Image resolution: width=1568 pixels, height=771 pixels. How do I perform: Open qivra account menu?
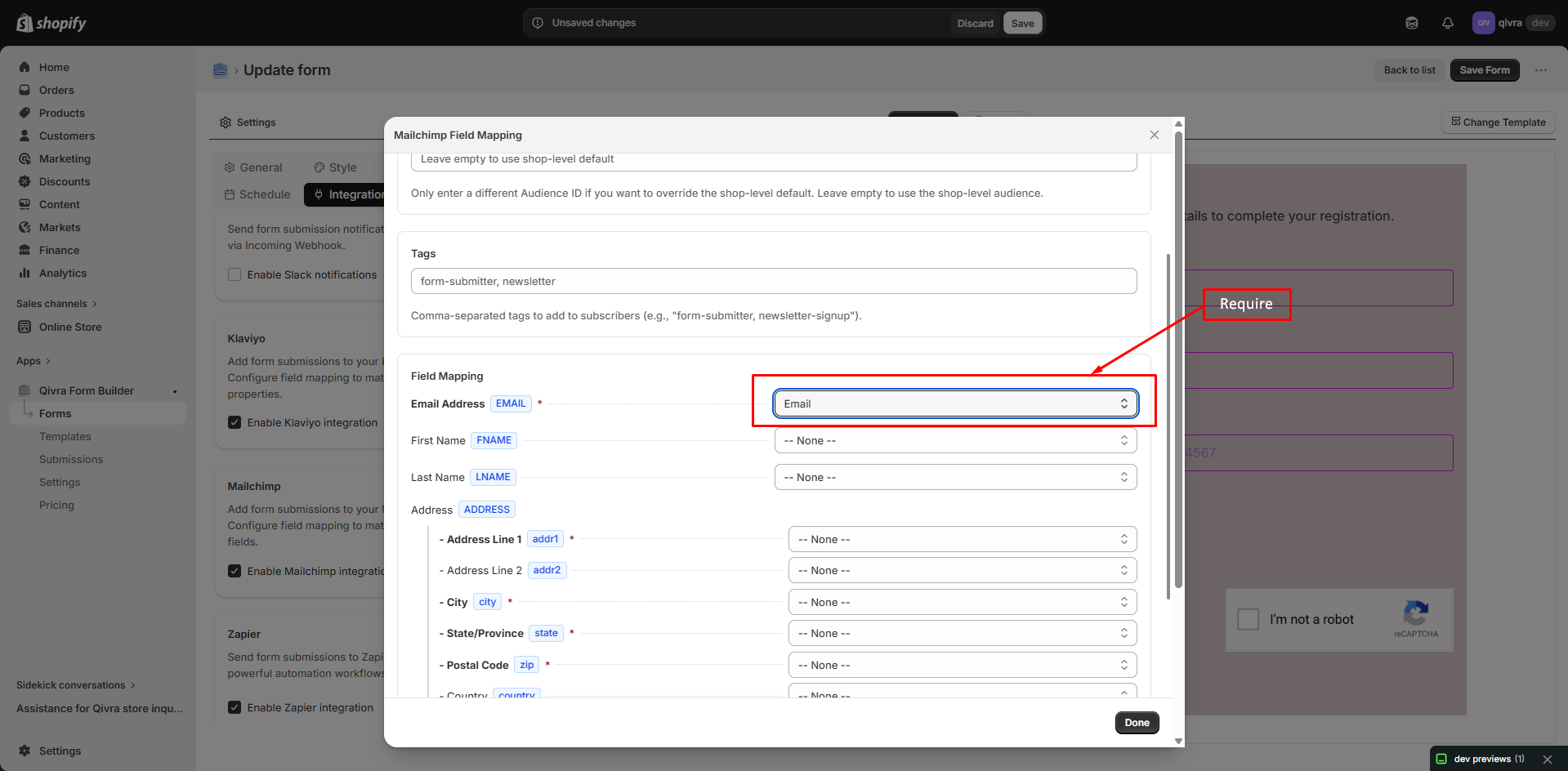(x=1512, y=23)
